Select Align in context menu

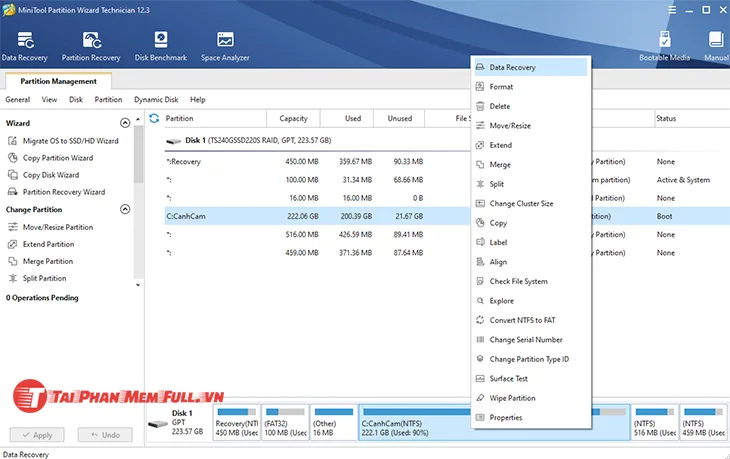click(x=531, y=262)
